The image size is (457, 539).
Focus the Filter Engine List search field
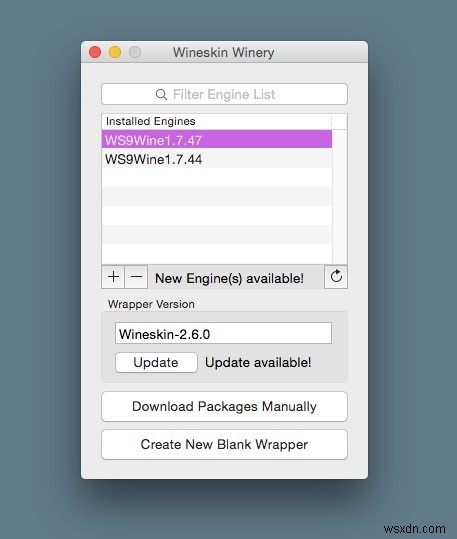click(x=224, y=94)
